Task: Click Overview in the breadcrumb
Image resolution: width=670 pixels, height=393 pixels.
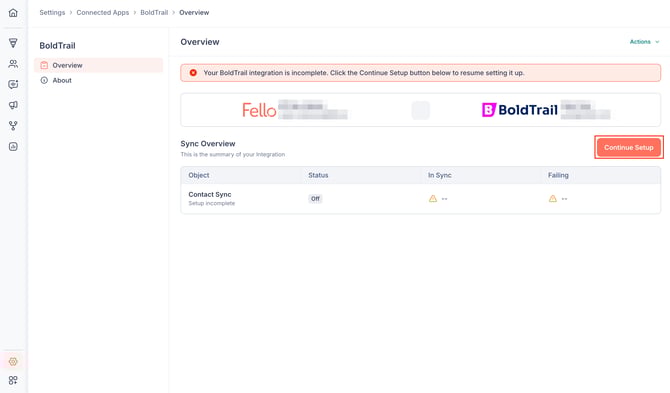Action: click(x=194, y=13)
